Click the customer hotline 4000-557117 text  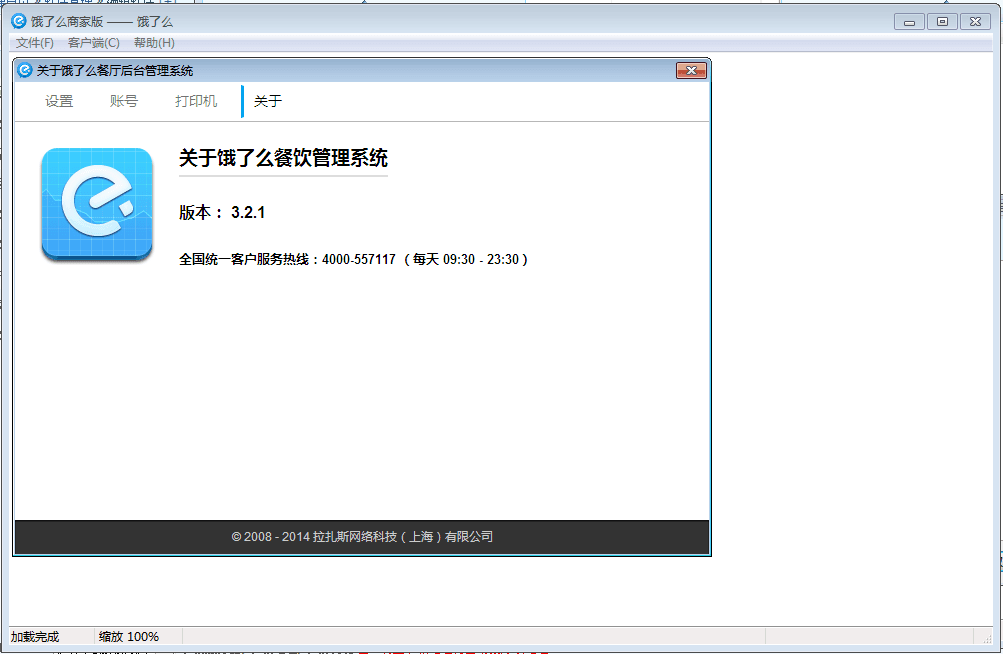pyautogui.click(x=359, y=259)
